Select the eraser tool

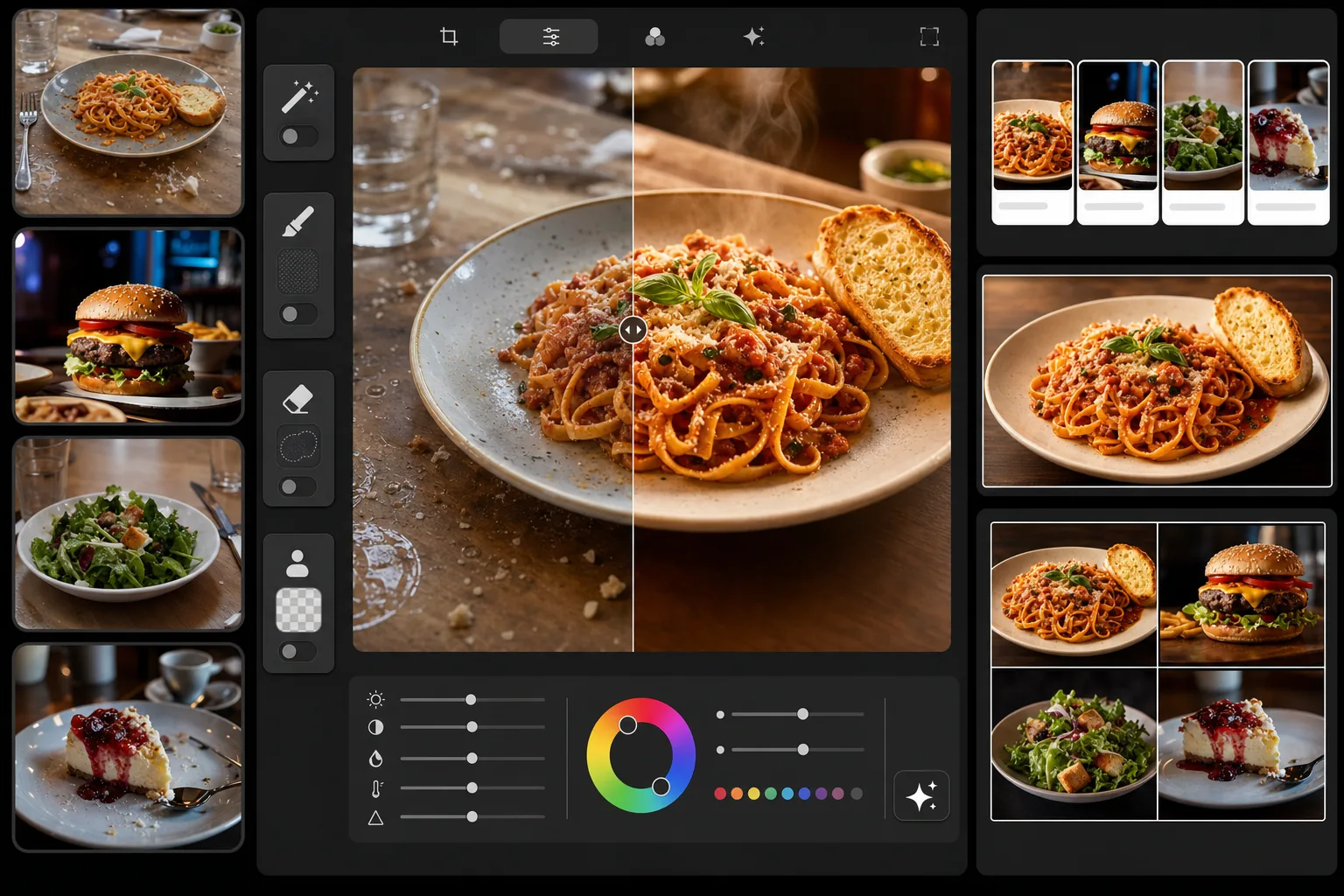(298, 399)
